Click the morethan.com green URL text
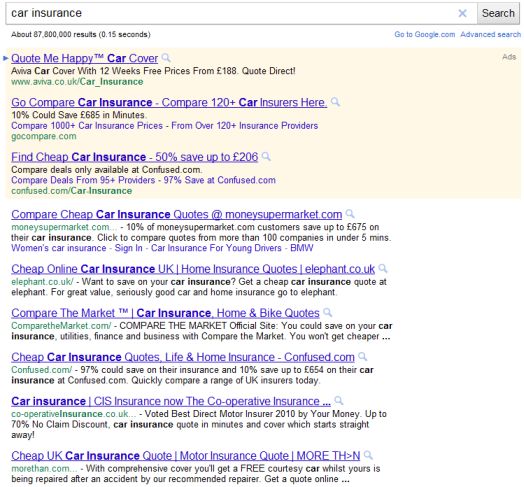Screen dimensions: 524x487 tap(44, 468)
